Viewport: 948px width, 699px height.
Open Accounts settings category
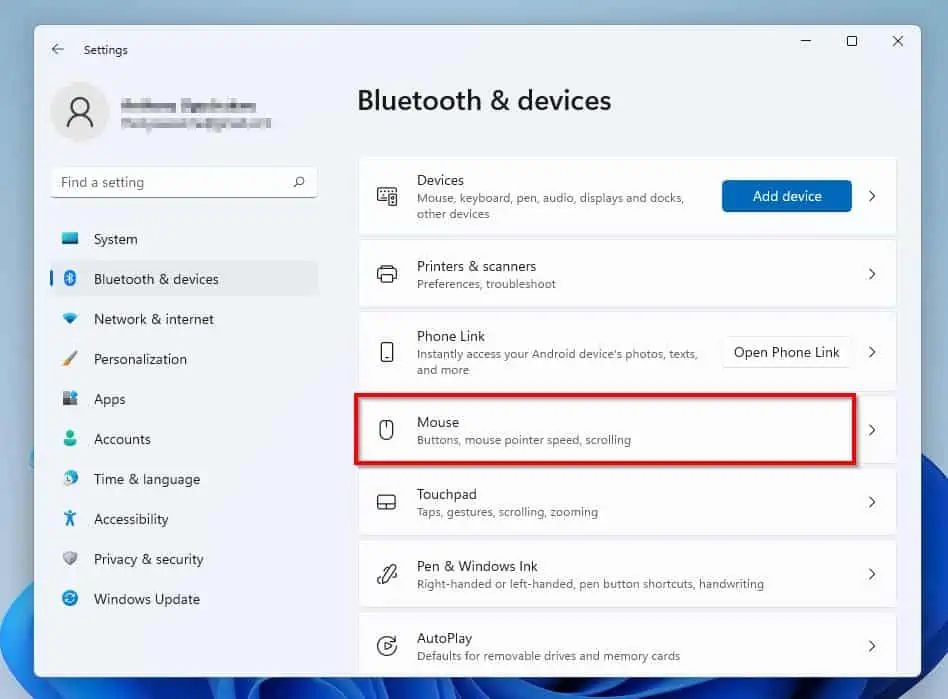coord(184,438)
